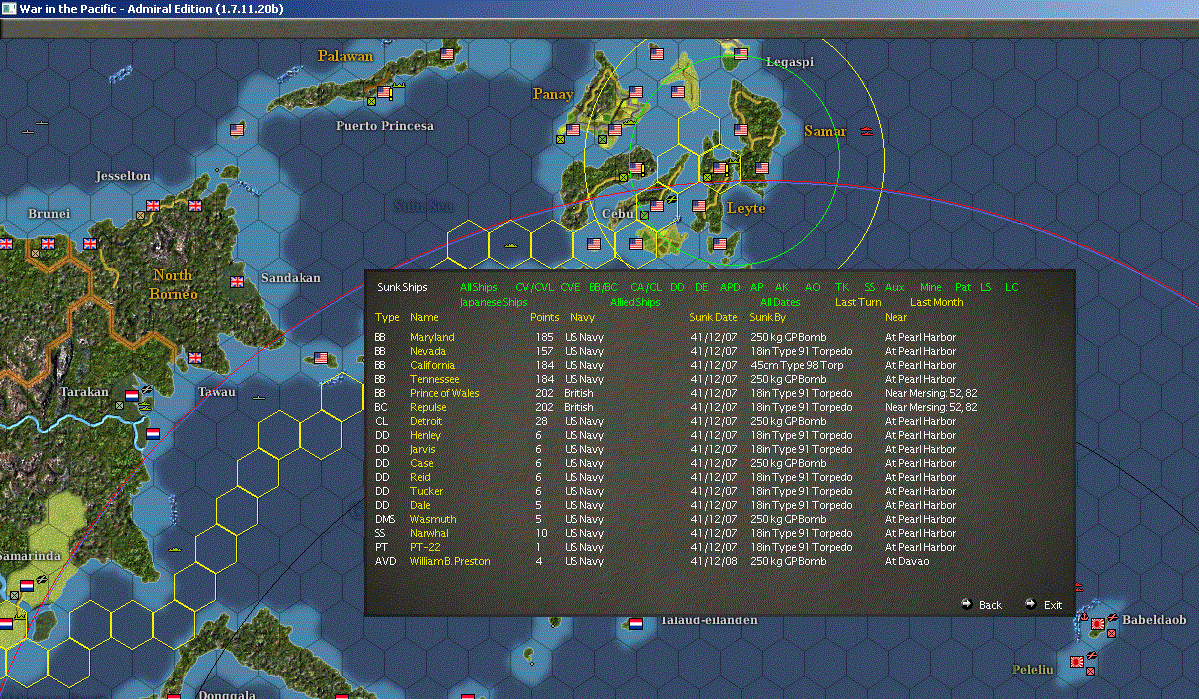Sort list by Points column header
The image size is (1199, 699).
(544, 317)
